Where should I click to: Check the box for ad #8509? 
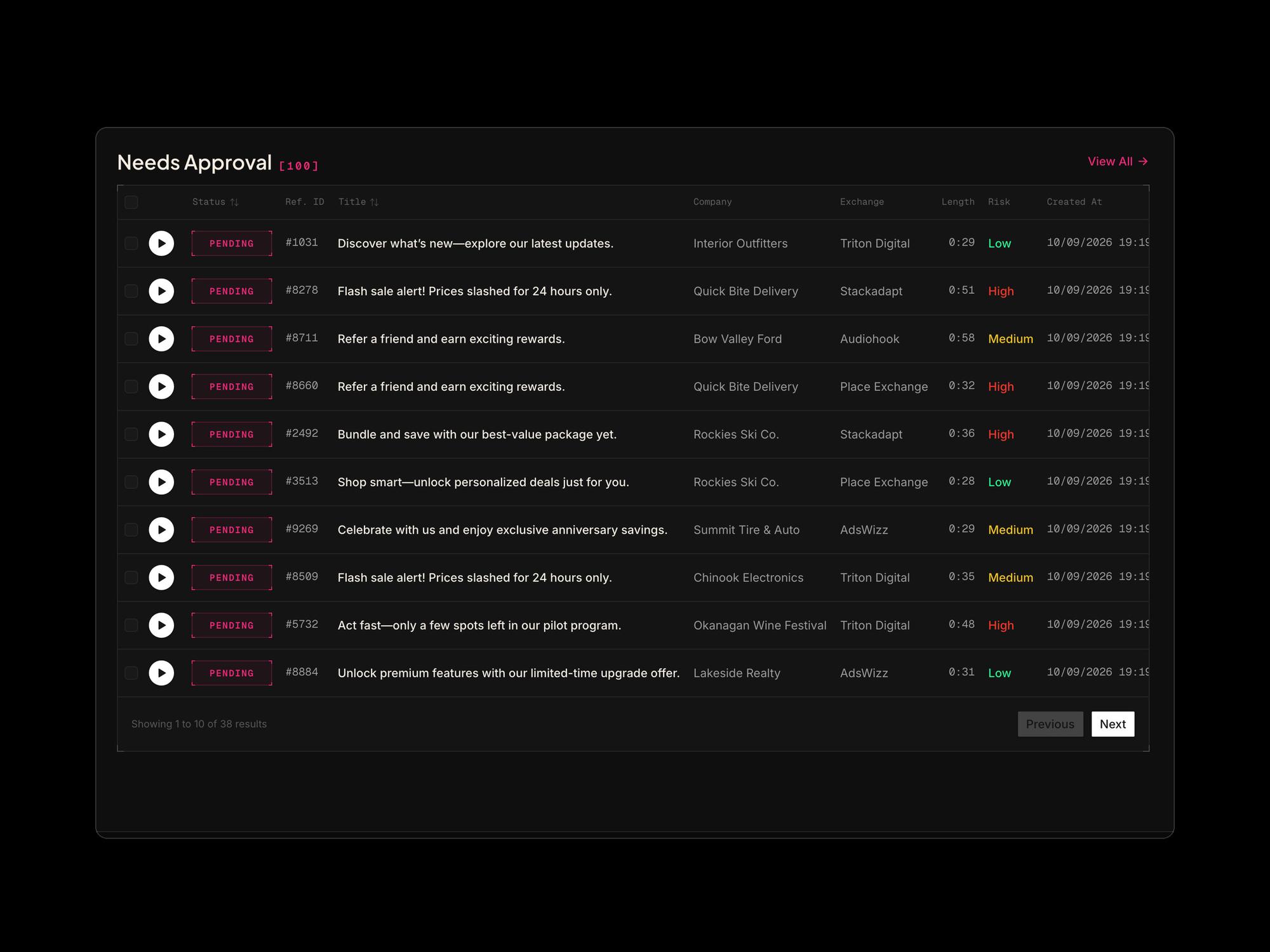[x=131, y=578]
